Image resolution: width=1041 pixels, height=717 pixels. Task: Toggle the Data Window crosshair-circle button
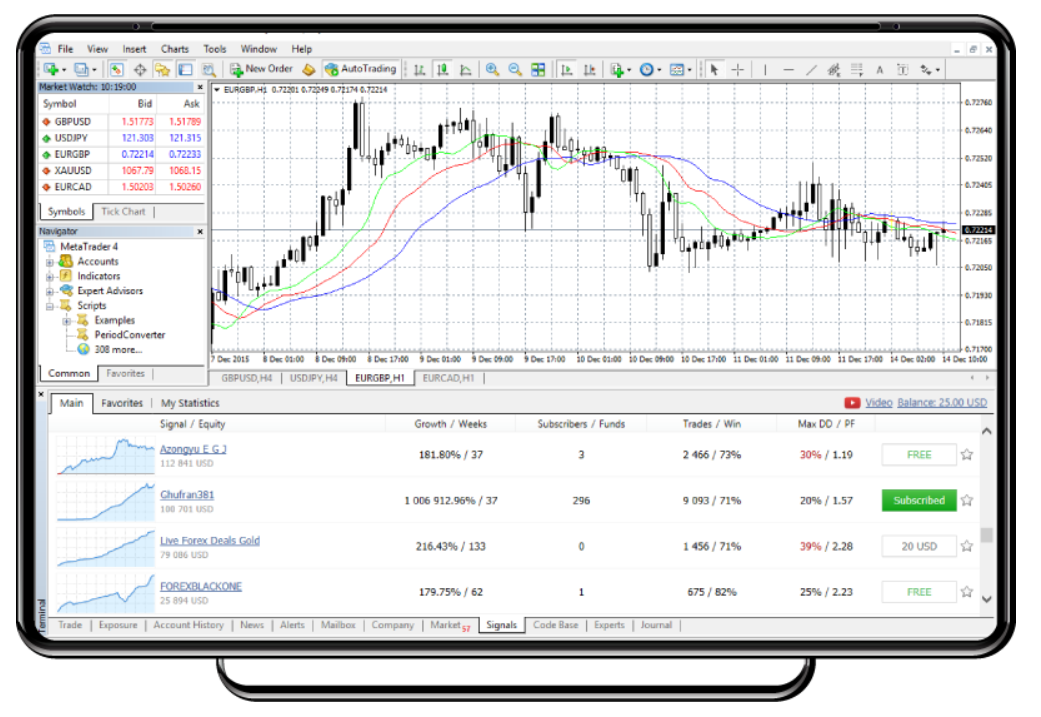[x=140, y=69]
